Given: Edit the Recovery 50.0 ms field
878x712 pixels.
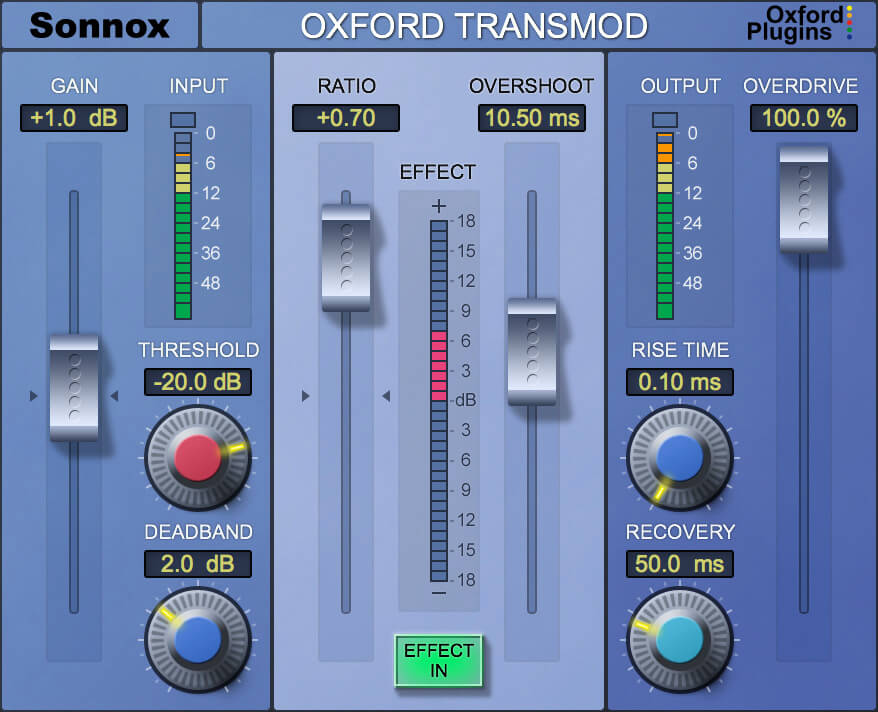Looking at the screenshot, I should point(680,564).
